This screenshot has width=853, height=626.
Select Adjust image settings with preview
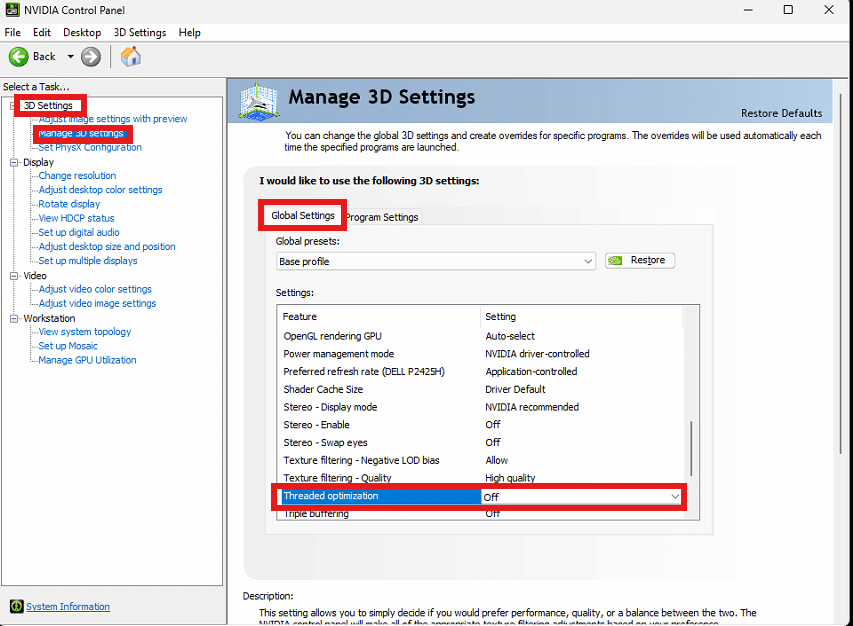(x=113, y=119)
